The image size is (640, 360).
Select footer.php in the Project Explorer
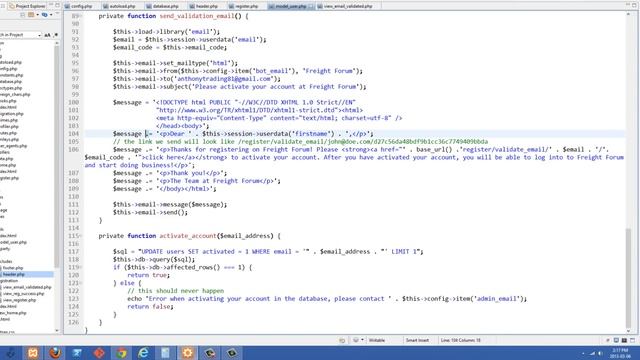[13, 268]
